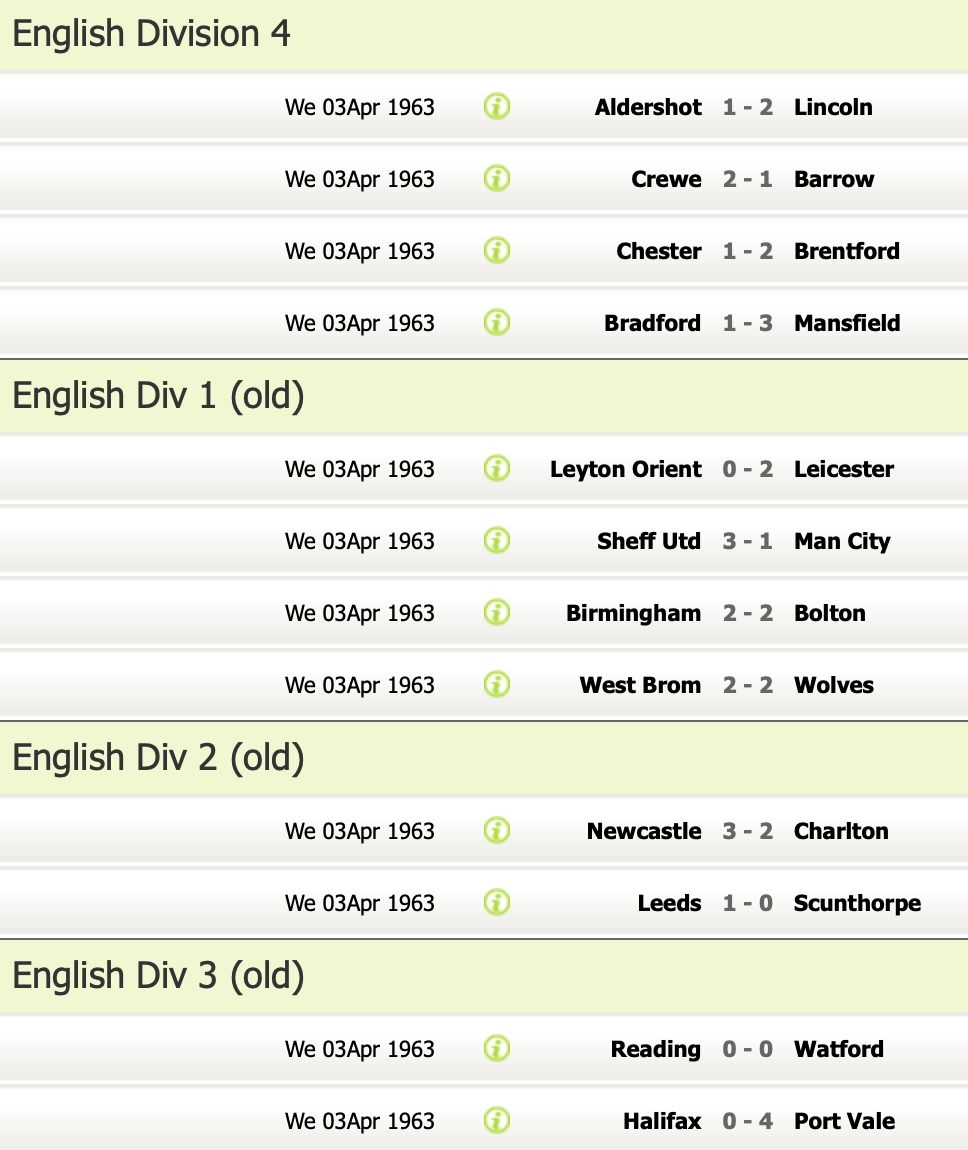This screenshot has width=968, height=1150.
Task: Click info icon for Sheff Utd match
Action: pyautogui.click(x=497, y=540)
